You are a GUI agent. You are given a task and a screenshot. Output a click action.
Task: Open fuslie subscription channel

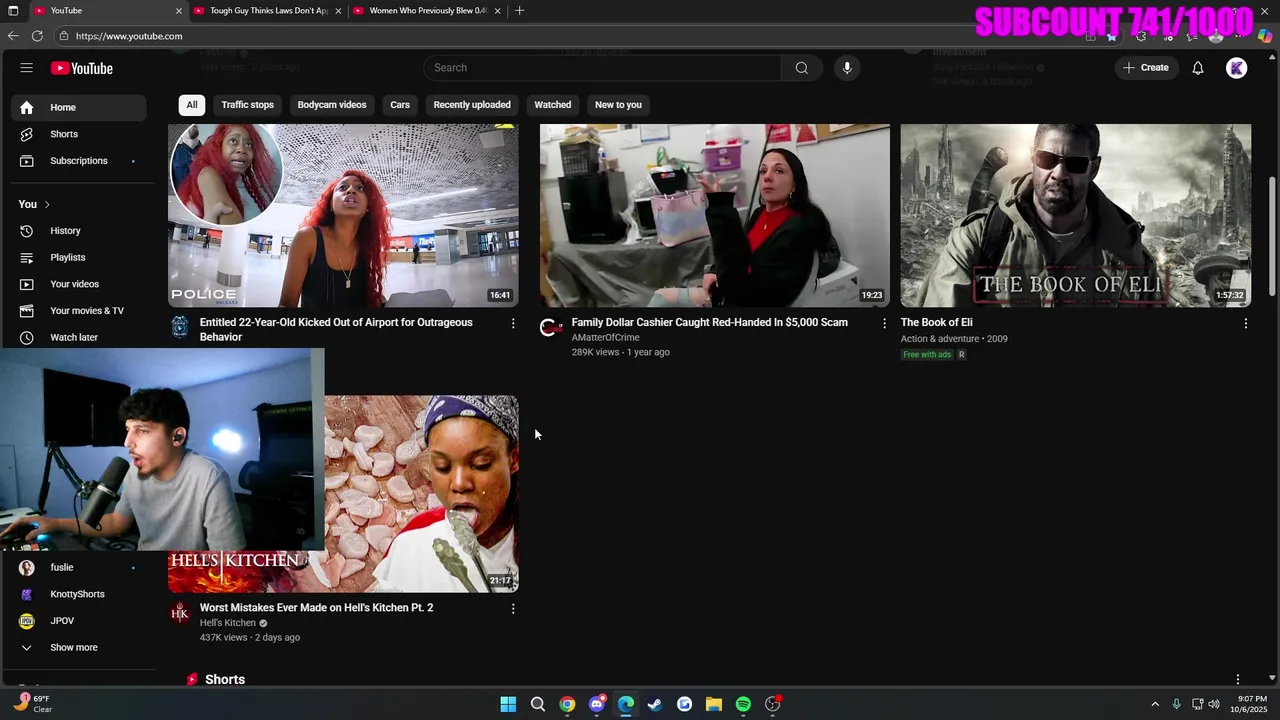tap(78, 568)
